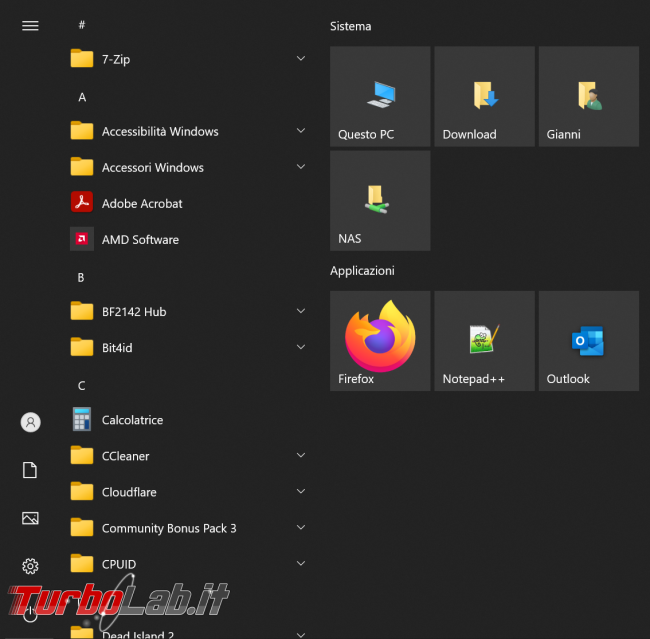Open the Documents sidebar icon
This screenshot has width=650, height=639.
(30, 470)
